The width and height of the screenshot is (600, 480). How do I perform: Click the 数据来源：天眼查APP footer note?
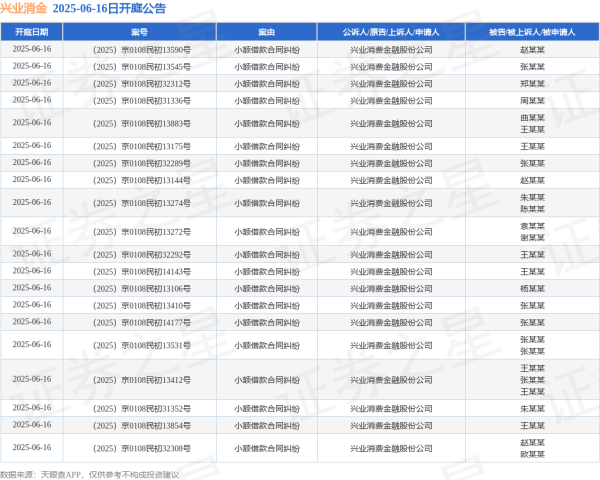[x=90, y=475]
